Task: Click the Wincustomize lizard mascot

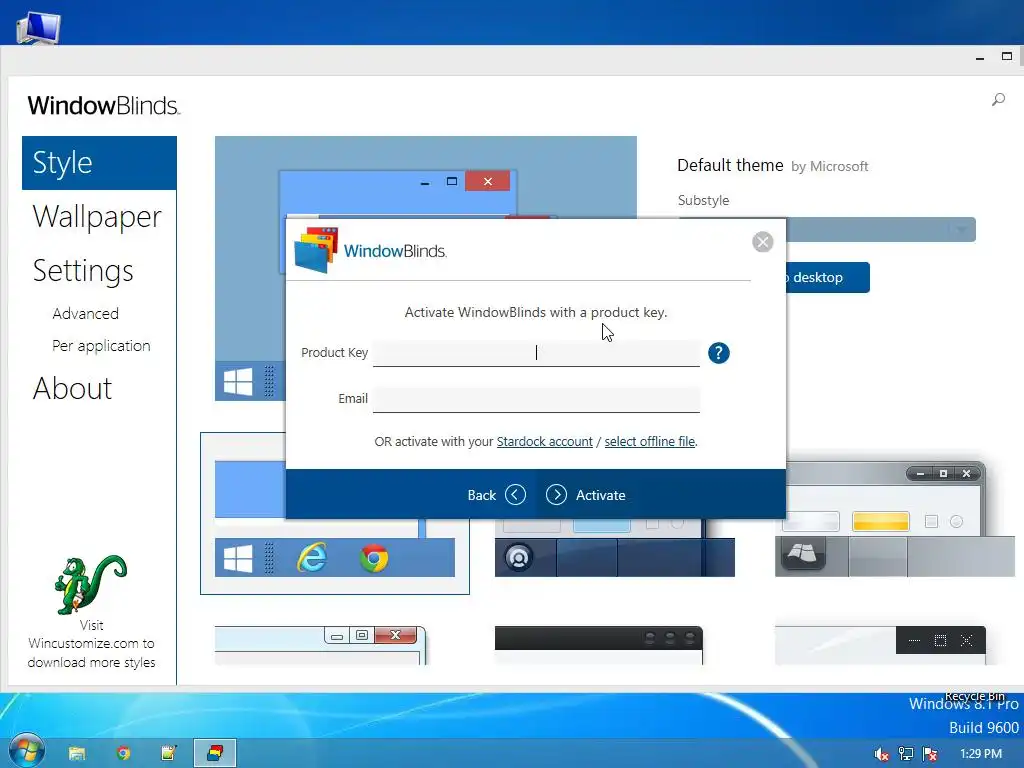Action: click(91, 584)
